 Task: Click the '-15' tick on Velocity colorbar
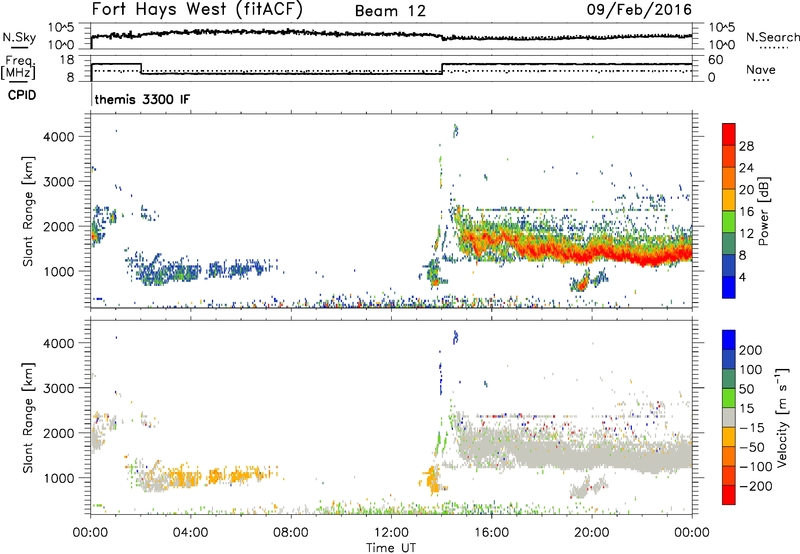click(751, 428)
